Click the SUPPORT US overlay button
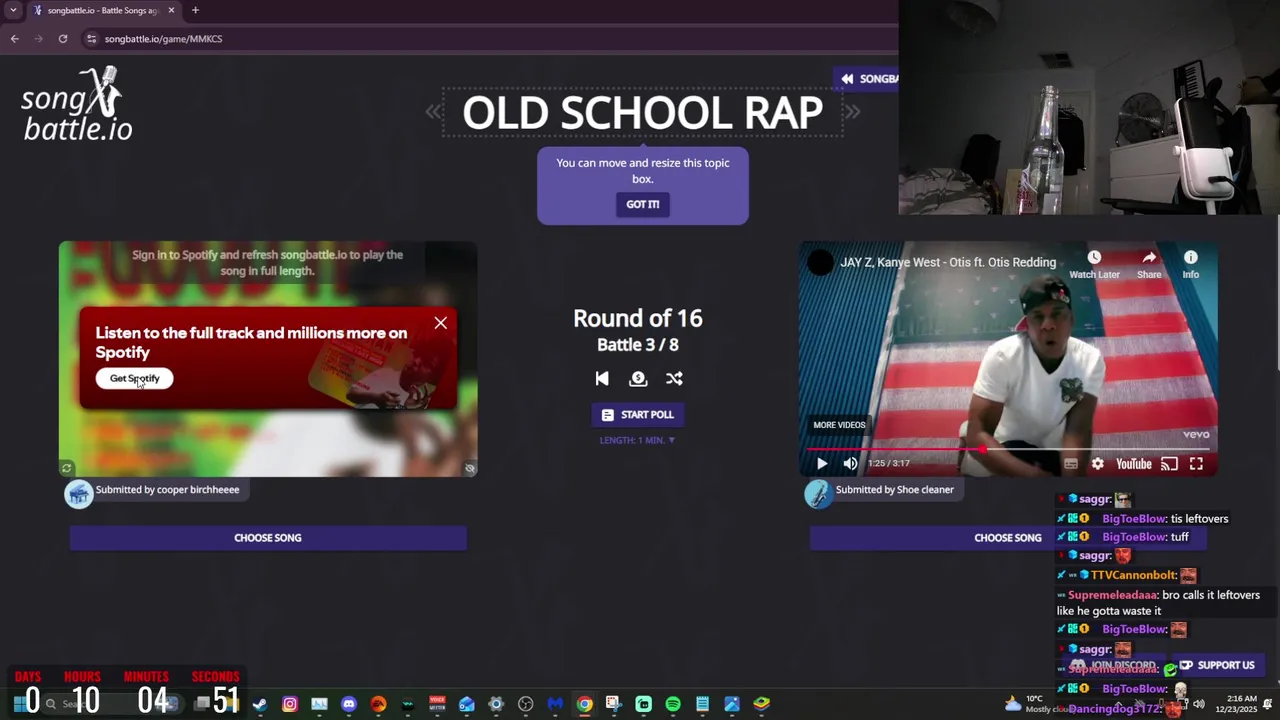 pos(1217,665)
